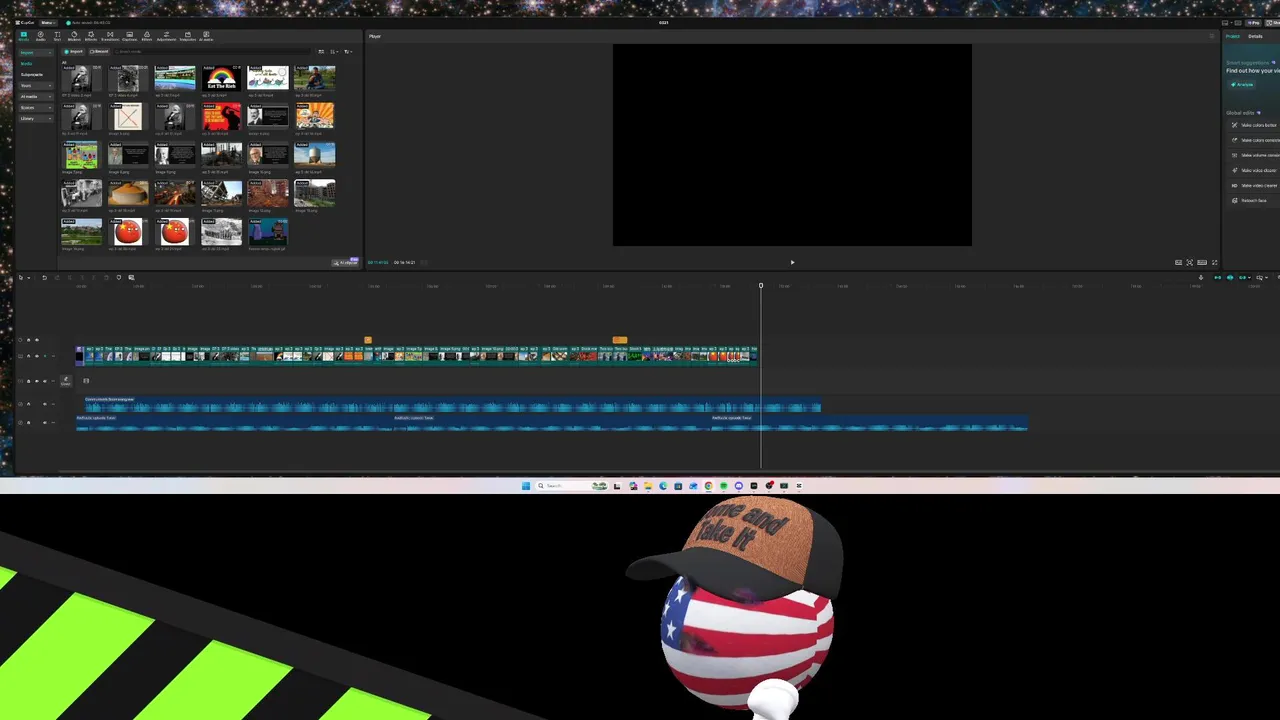Open the Transitions tab in top toolbar
This screenshot has width=1280, height=720.
tap(110, 36)
